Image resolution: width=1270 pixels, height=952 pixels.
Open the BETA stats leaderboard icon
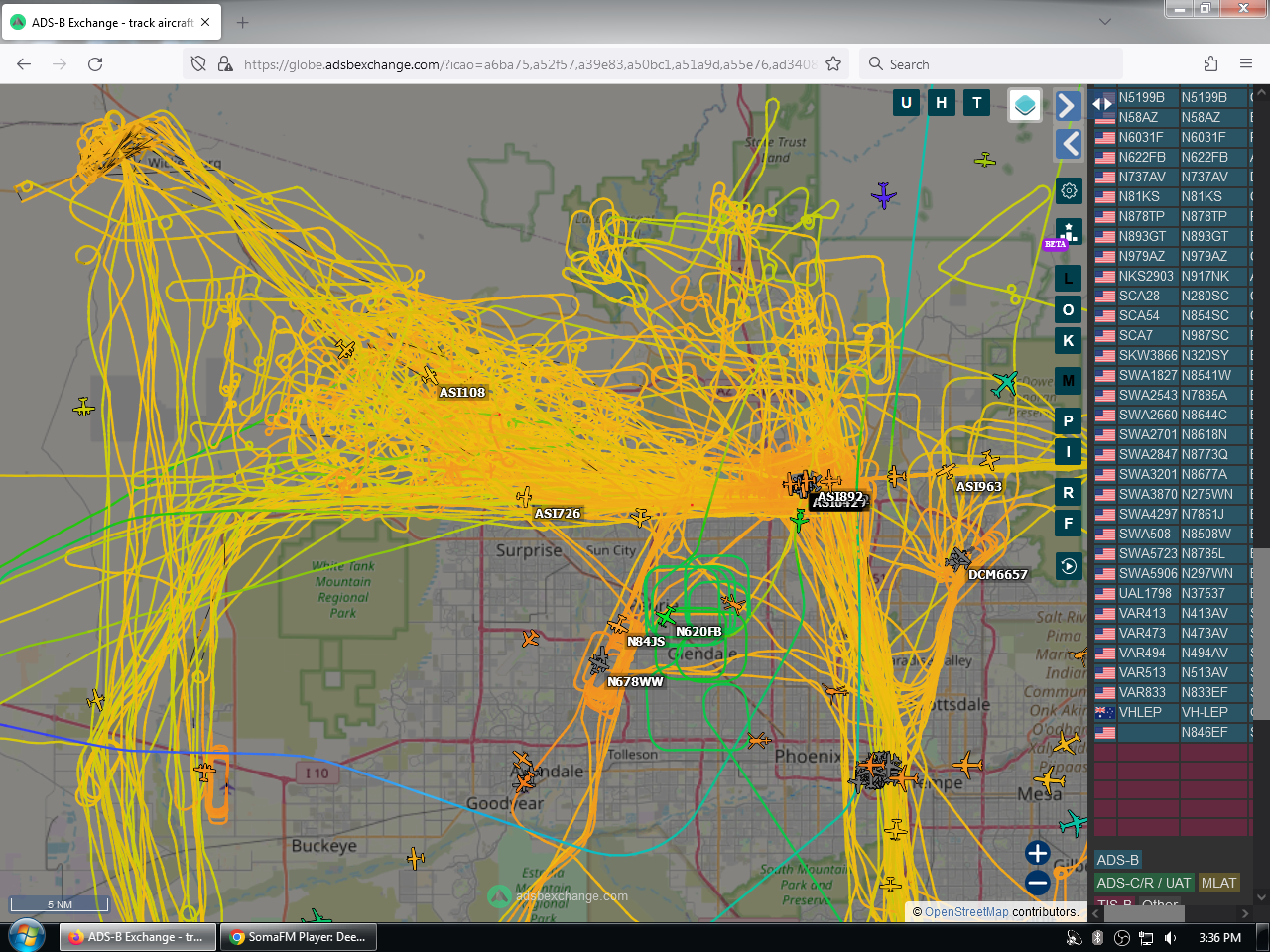[x=1069, y=232]
